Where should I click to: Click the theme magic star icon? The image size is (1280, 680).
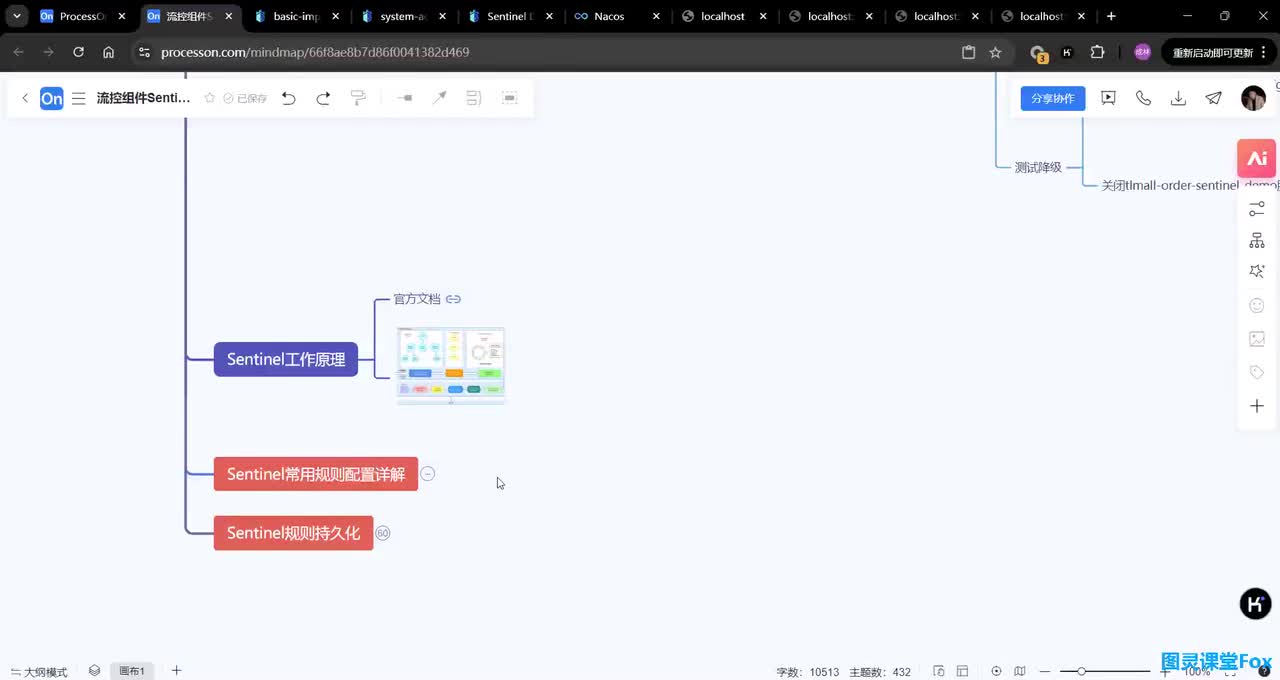1257,272
